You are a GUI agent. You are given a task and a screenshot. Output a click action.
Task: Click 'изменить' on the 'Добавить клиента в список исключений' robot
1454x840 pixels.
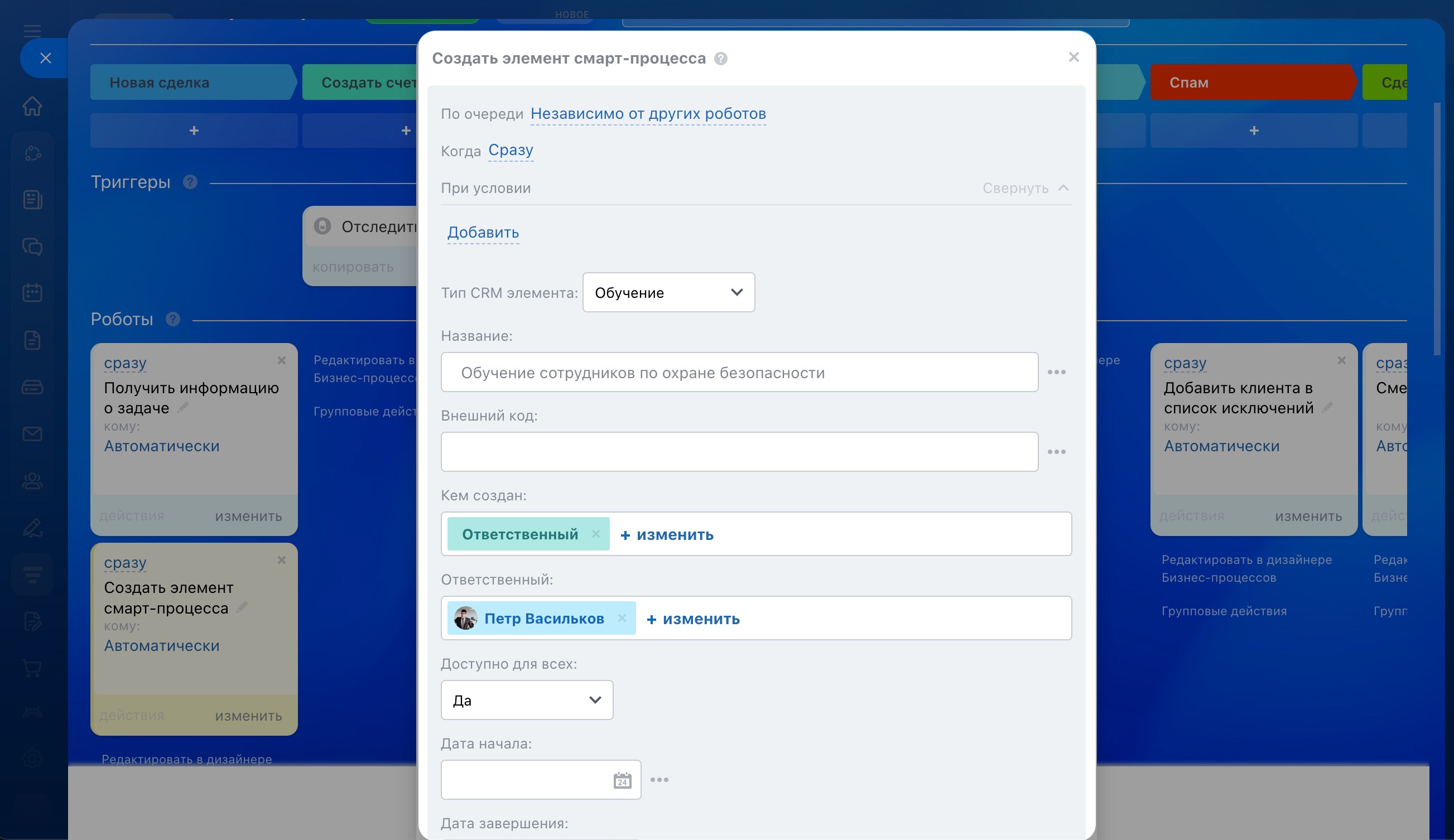pos(1308,516)
